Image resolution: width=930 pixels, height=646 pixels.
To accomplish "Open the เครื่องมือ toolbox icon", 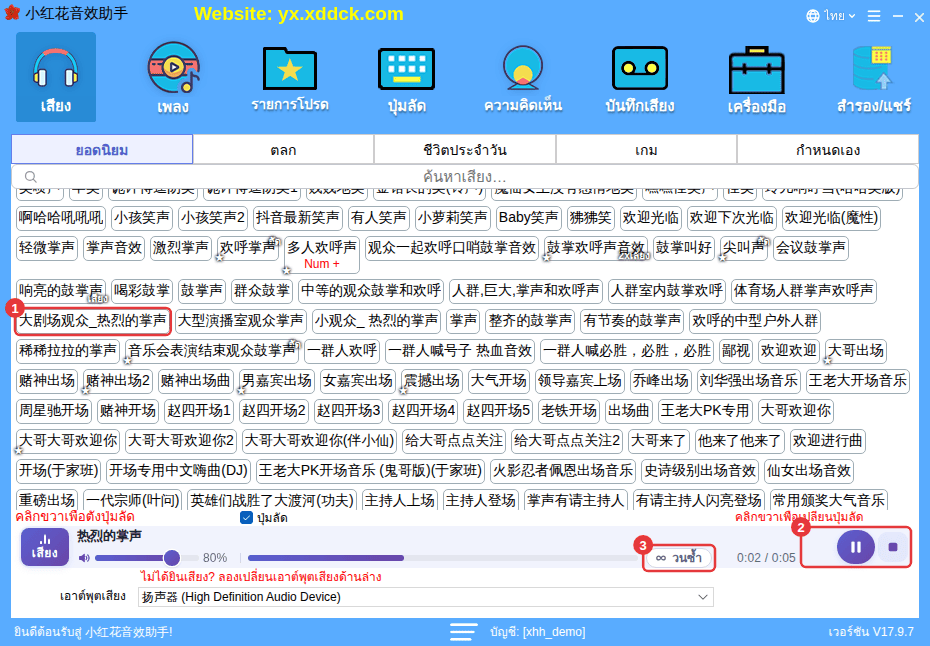I will click(x=756, y=77).
